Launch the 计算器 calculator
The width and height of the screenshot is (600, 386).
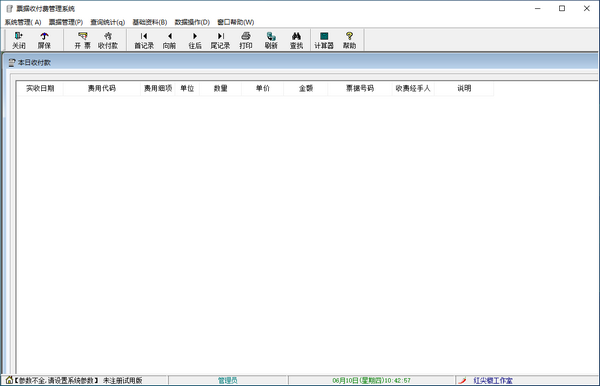[x=324, y=40]
